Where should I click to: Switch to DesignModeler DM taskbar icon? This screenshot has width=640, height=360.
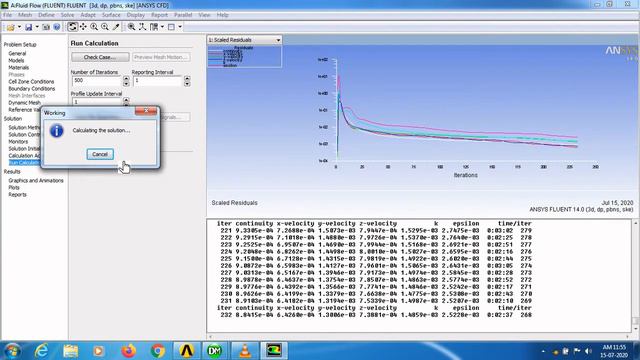point(215,351)
